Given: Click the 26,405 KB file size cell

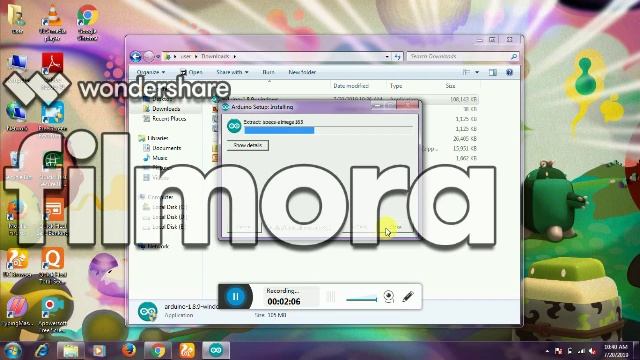Looking at the screenshot, I should [464, 139].
